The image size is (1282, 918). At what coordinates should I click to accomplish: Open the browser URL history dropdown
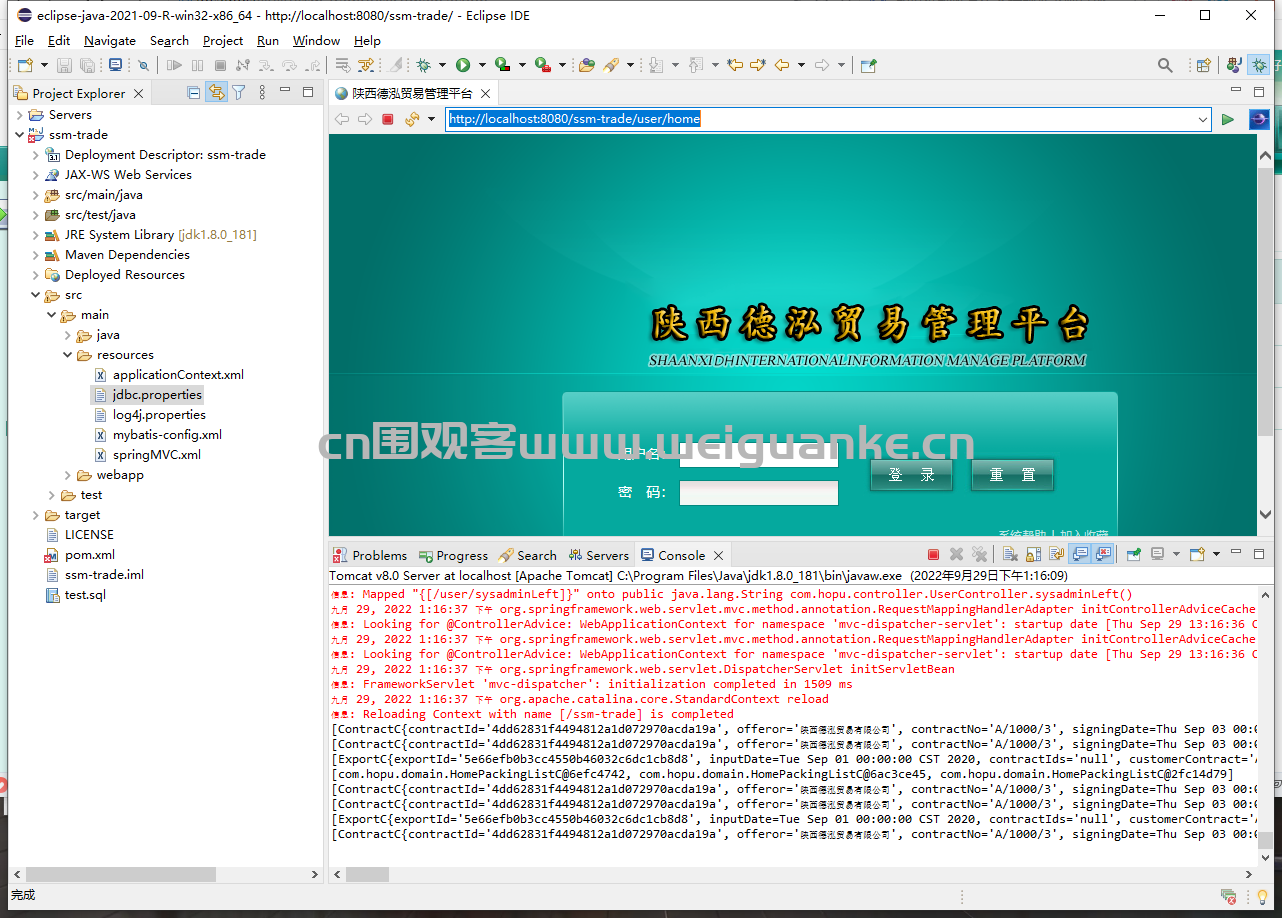pyautogui.click(x=1203, y=119)
